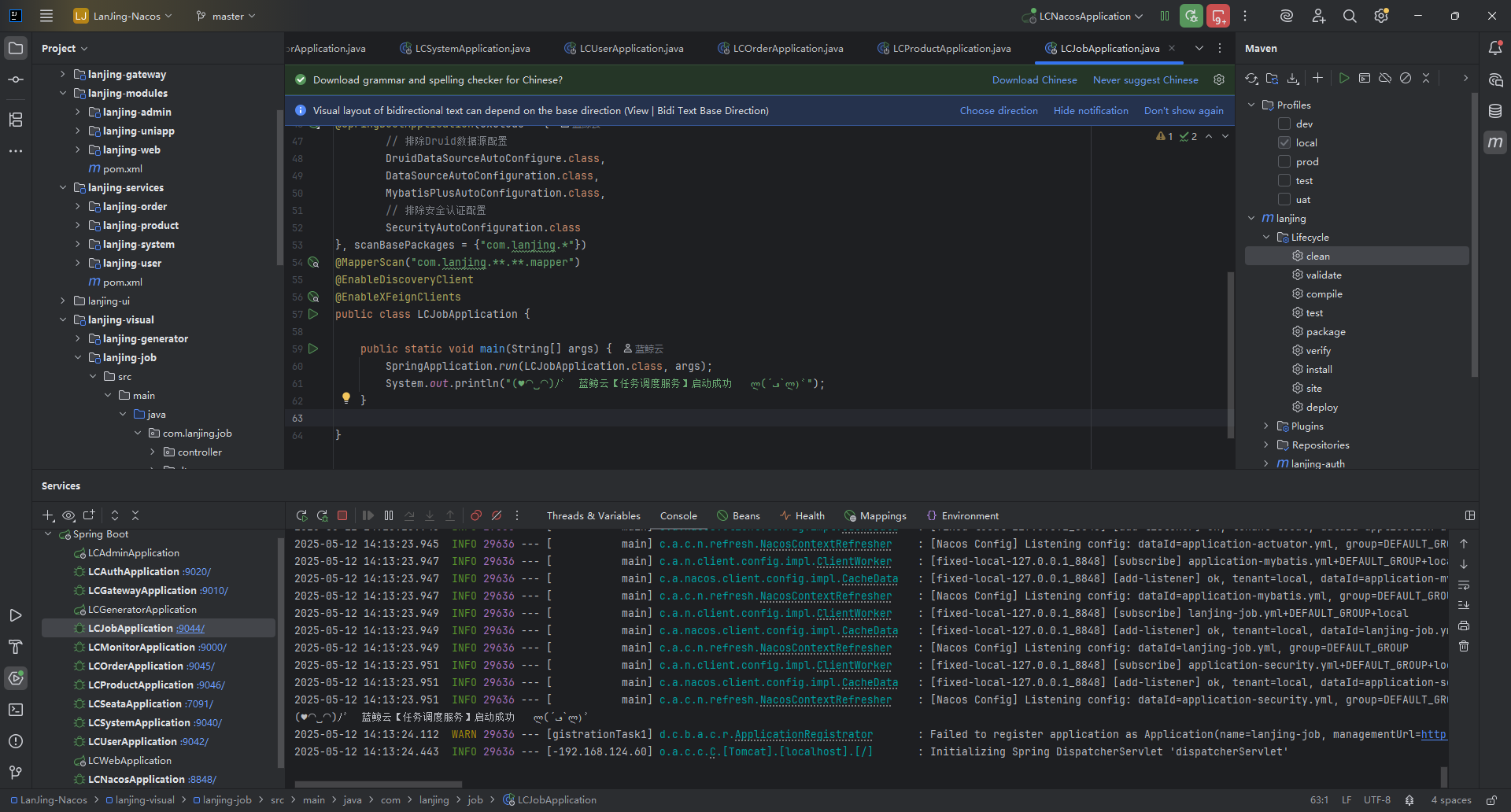Viewport: 1511px width, 812px height.
Task: Click the Problems tool window icon
Action: (x=16, y=741)
